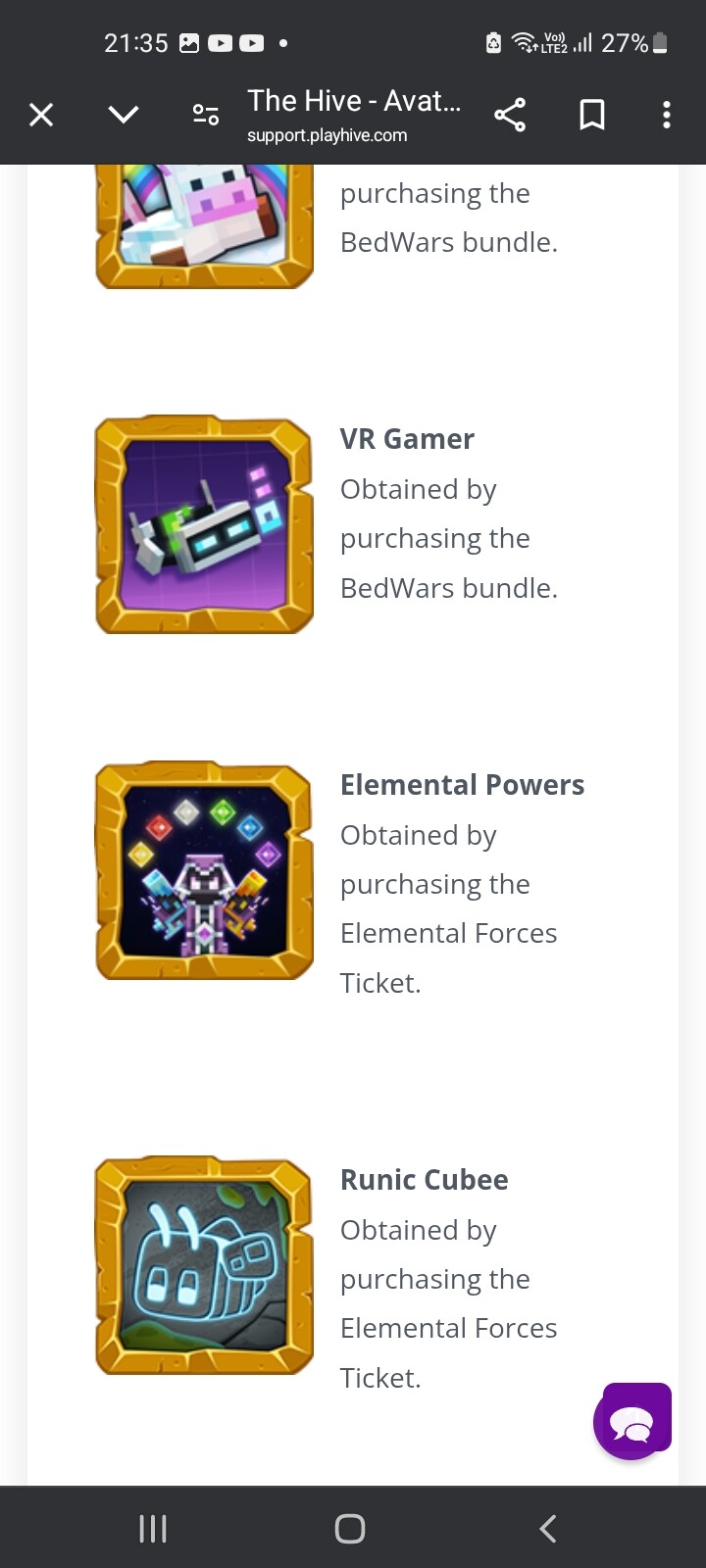Open site settings tune icon

click(206, 116)
